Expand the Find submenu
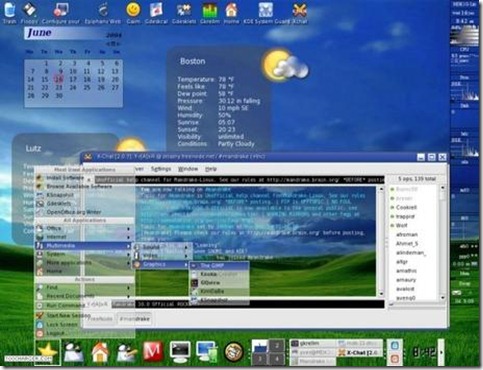483x370 pixels. click(x=84, y=287)
